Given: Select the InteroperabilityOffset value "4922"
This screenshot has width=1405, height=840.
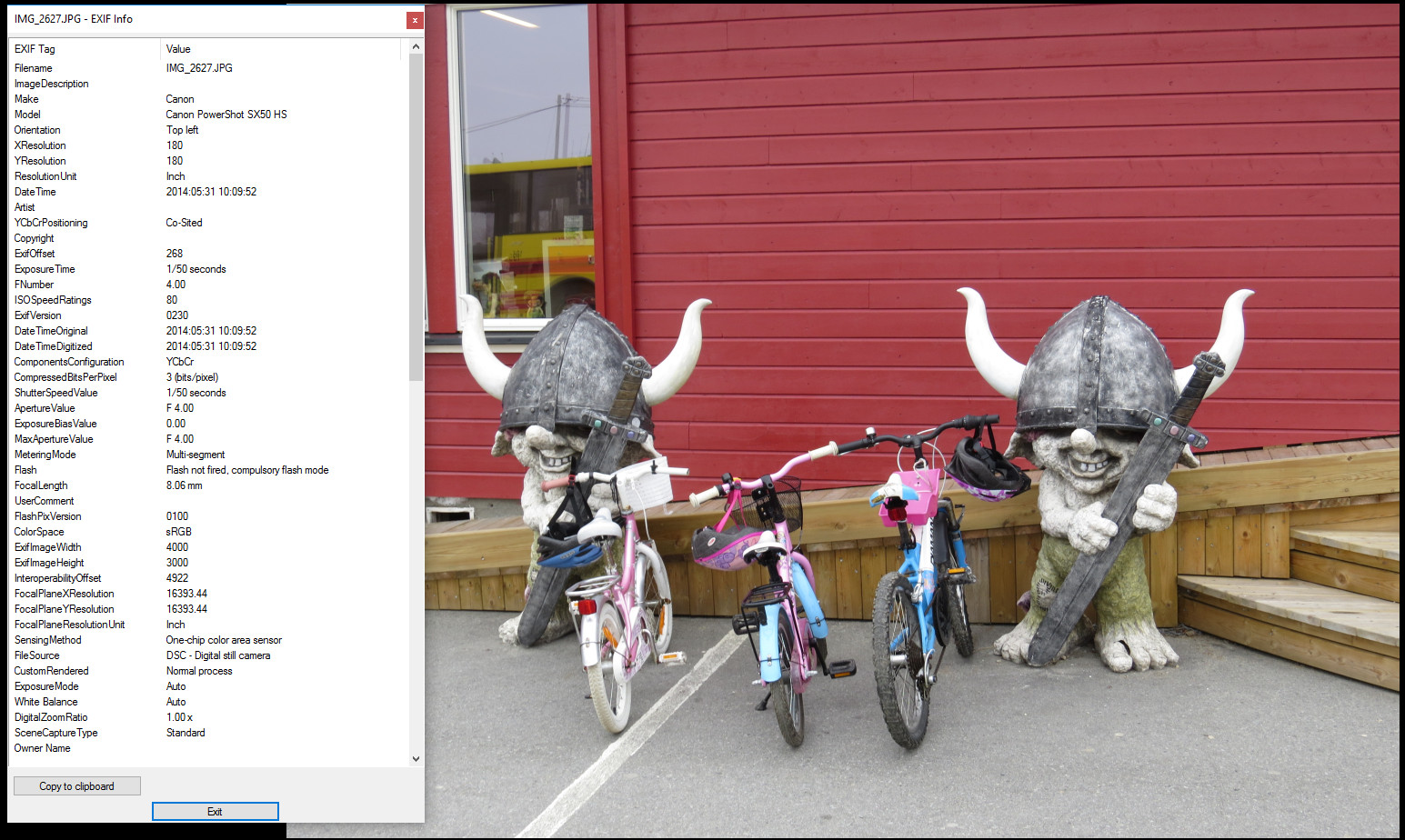Looking at the screenshot, I should click(177, 578).
